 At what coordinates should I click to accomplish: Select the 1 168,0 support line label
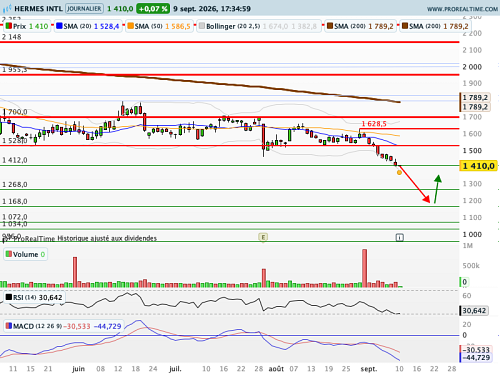coord(15,201)
